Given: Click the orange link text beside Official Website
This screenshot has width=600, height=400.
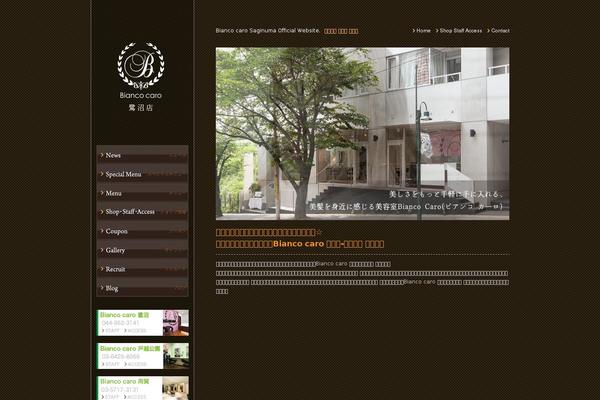Looking at the screenshot, I should [x=341, y=31].
